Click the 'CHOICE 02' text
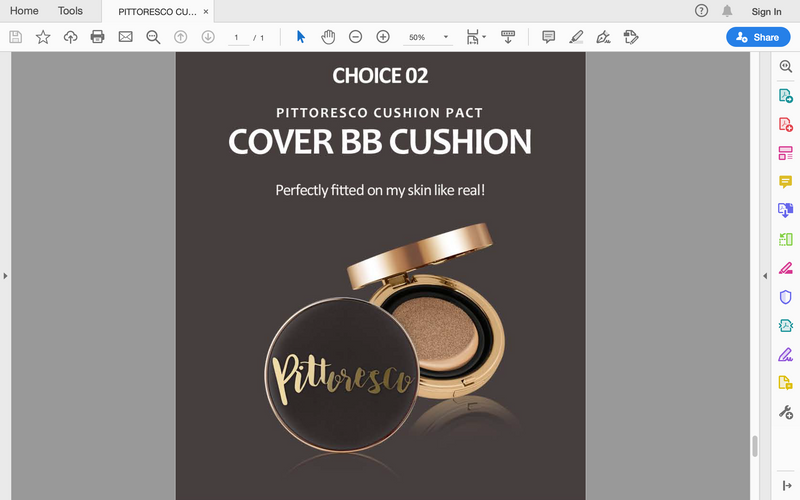The height and width of the screenshot is (500, 800). 380,76
